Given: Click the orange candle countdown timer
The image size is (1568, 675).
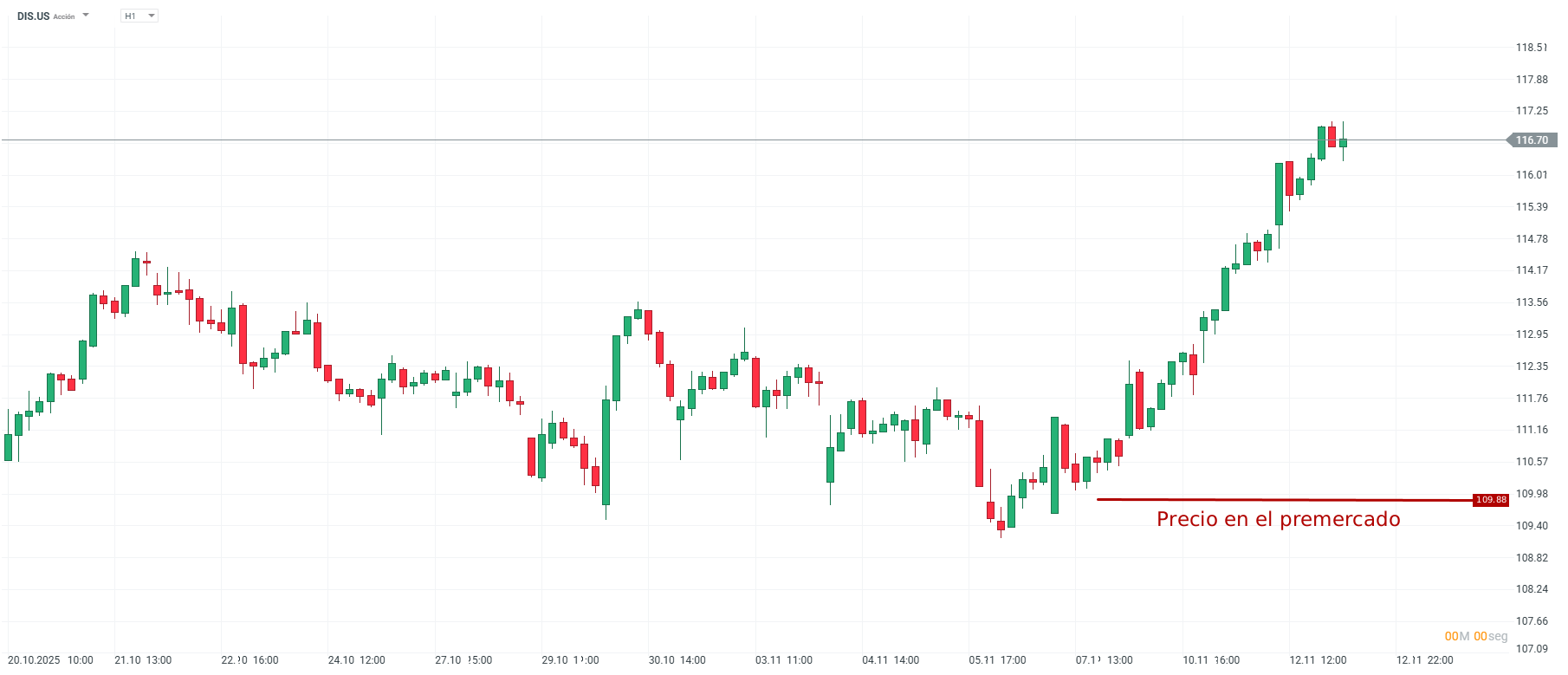Looking at the screenshot, I should (x=1475, y=636).
